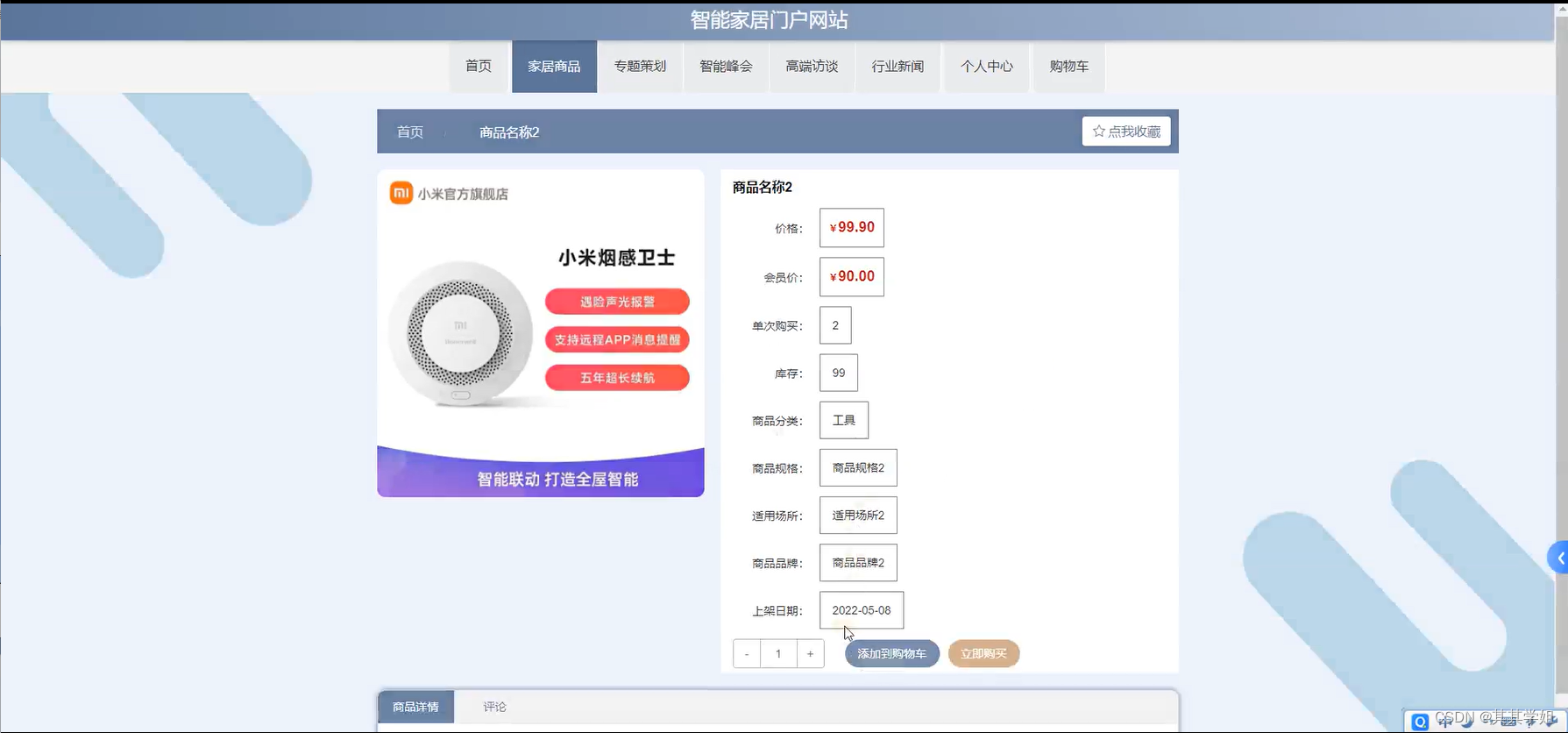Switch to the 评论 tab
Image resolution: width=1568 pixels, height=733 pixels.
(x=494, y=707)
